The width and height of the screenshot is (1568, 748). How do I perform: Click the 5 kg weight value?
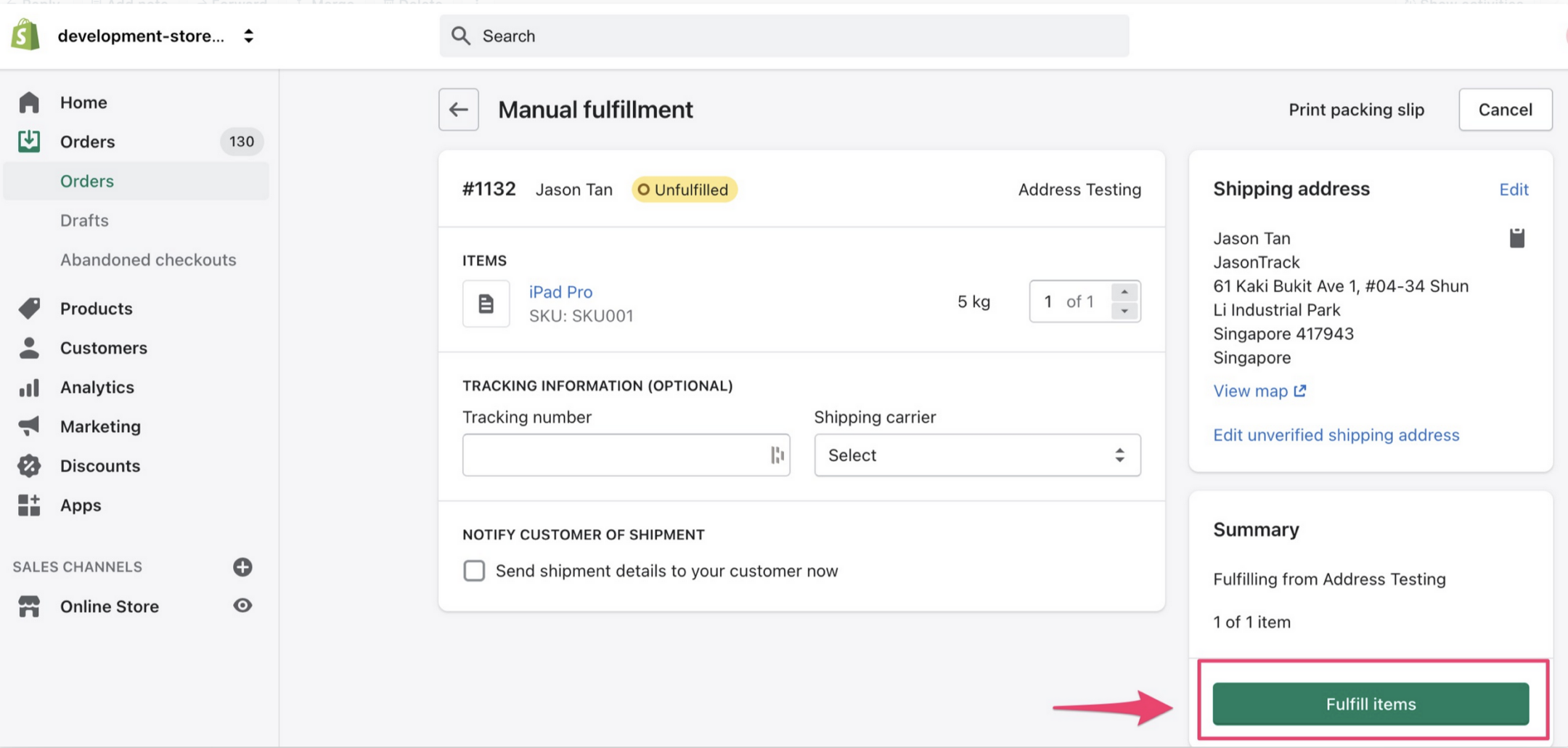pyautogui.click(x=973, y=301)
